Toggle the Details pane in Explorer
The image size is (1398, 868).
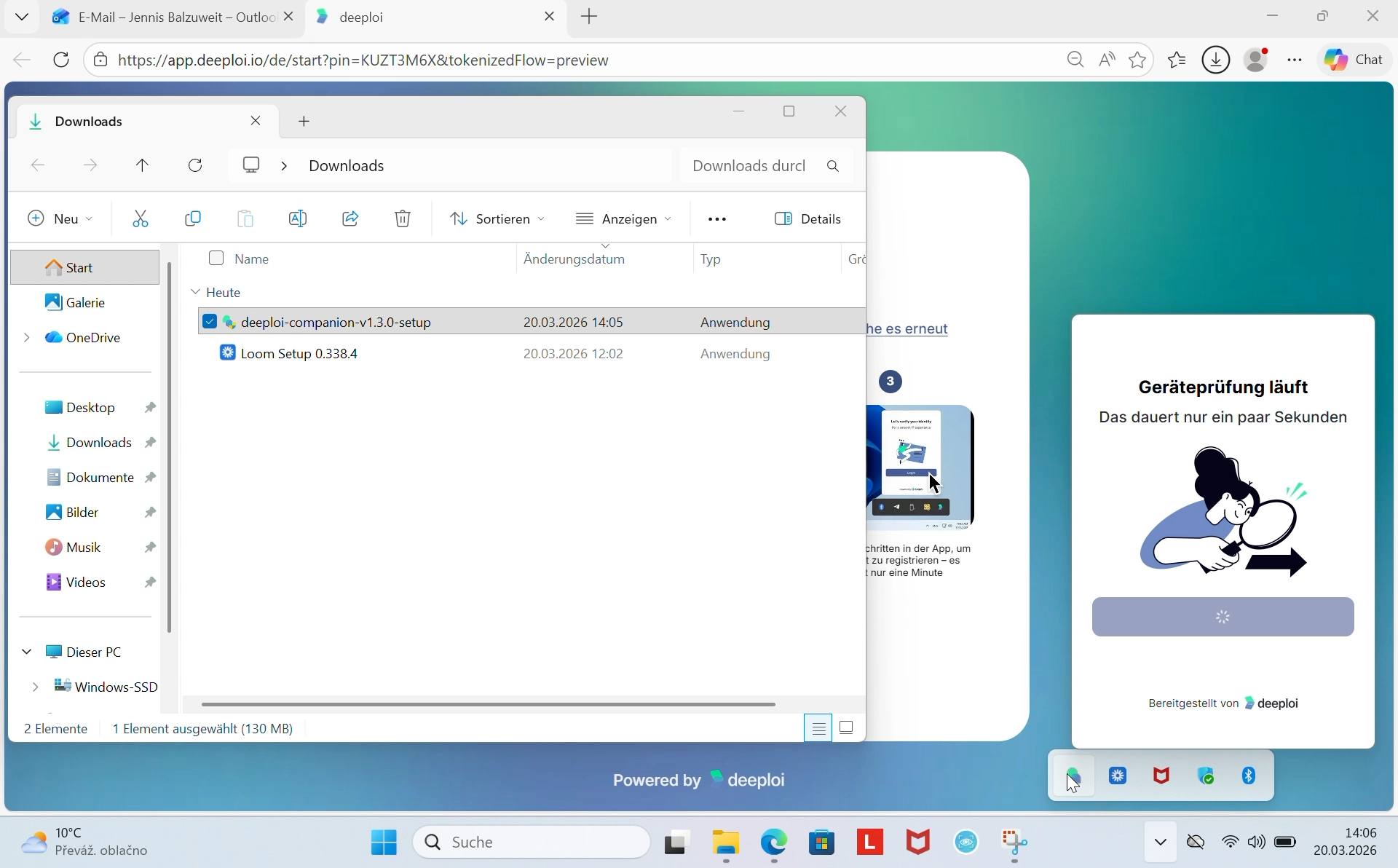(x=808, y=218)
